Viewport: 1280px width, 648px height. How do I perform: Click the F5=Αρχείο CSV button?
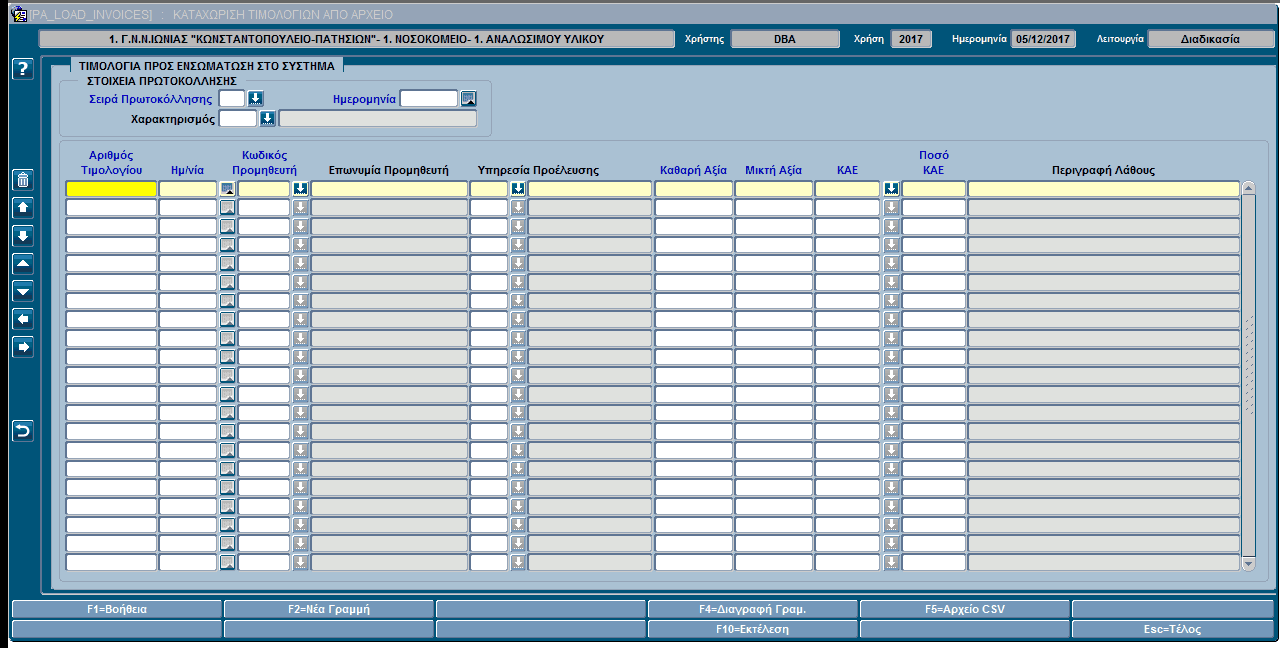[965, 609]
